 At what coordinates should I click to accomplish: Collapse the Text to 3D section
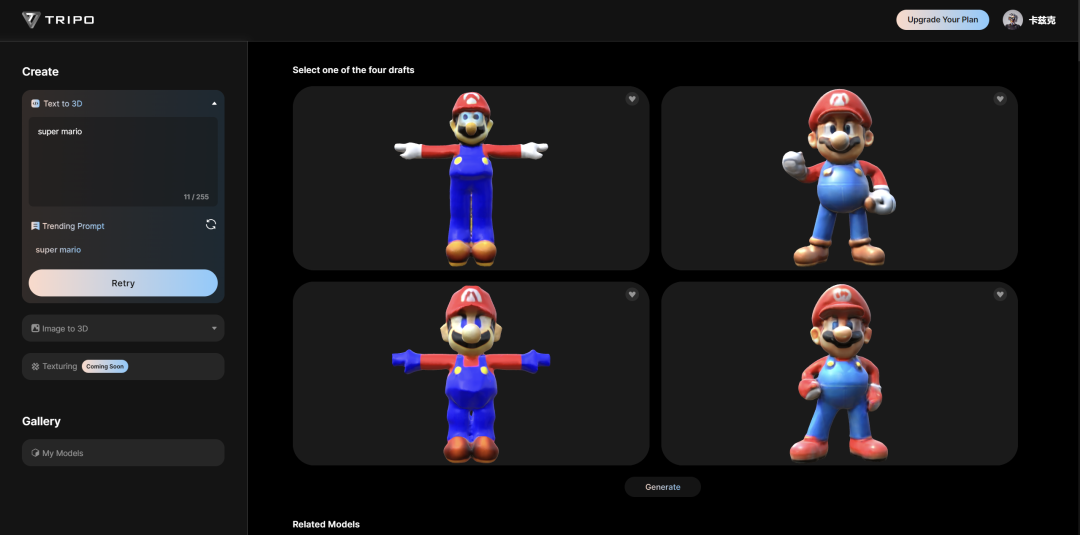pyautogui.click(x=214, y=103)
